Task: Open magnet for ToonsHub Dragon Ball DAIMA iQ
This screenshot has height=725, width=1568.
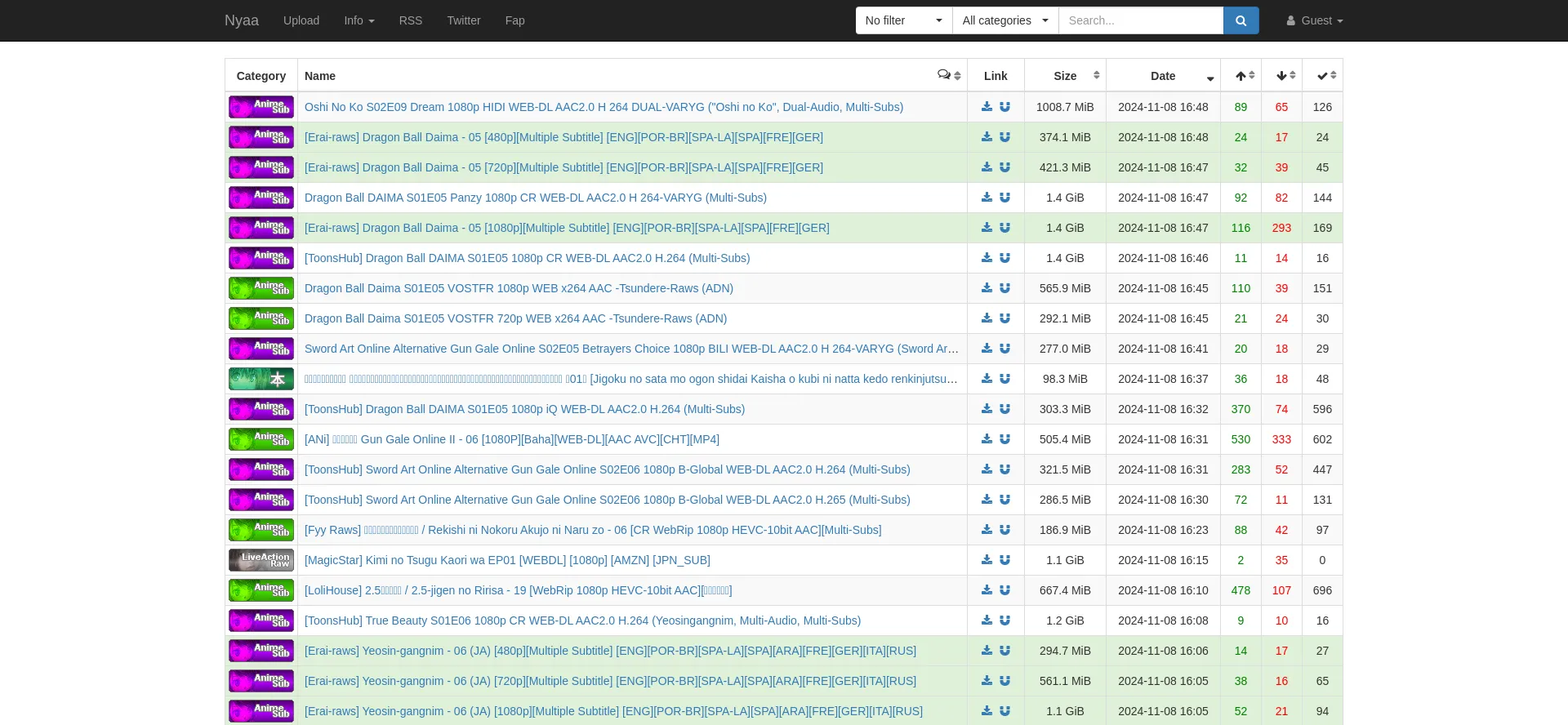Action: click(1004, 409)
